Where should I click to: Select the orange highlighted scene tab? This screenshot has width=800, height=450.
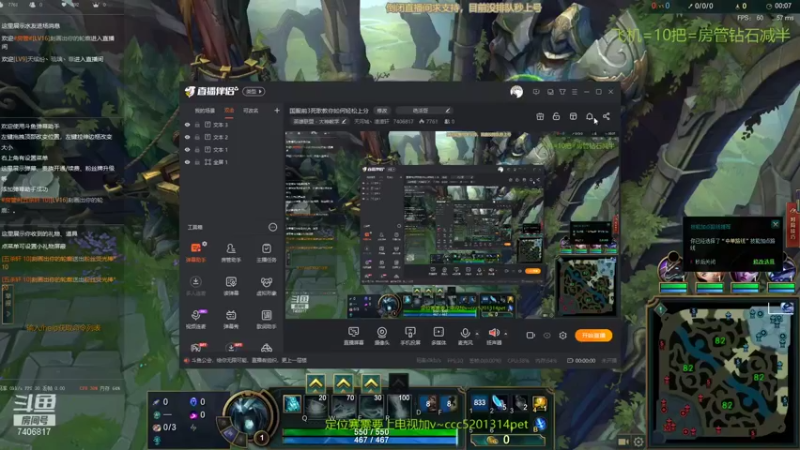tap(230, 110)
